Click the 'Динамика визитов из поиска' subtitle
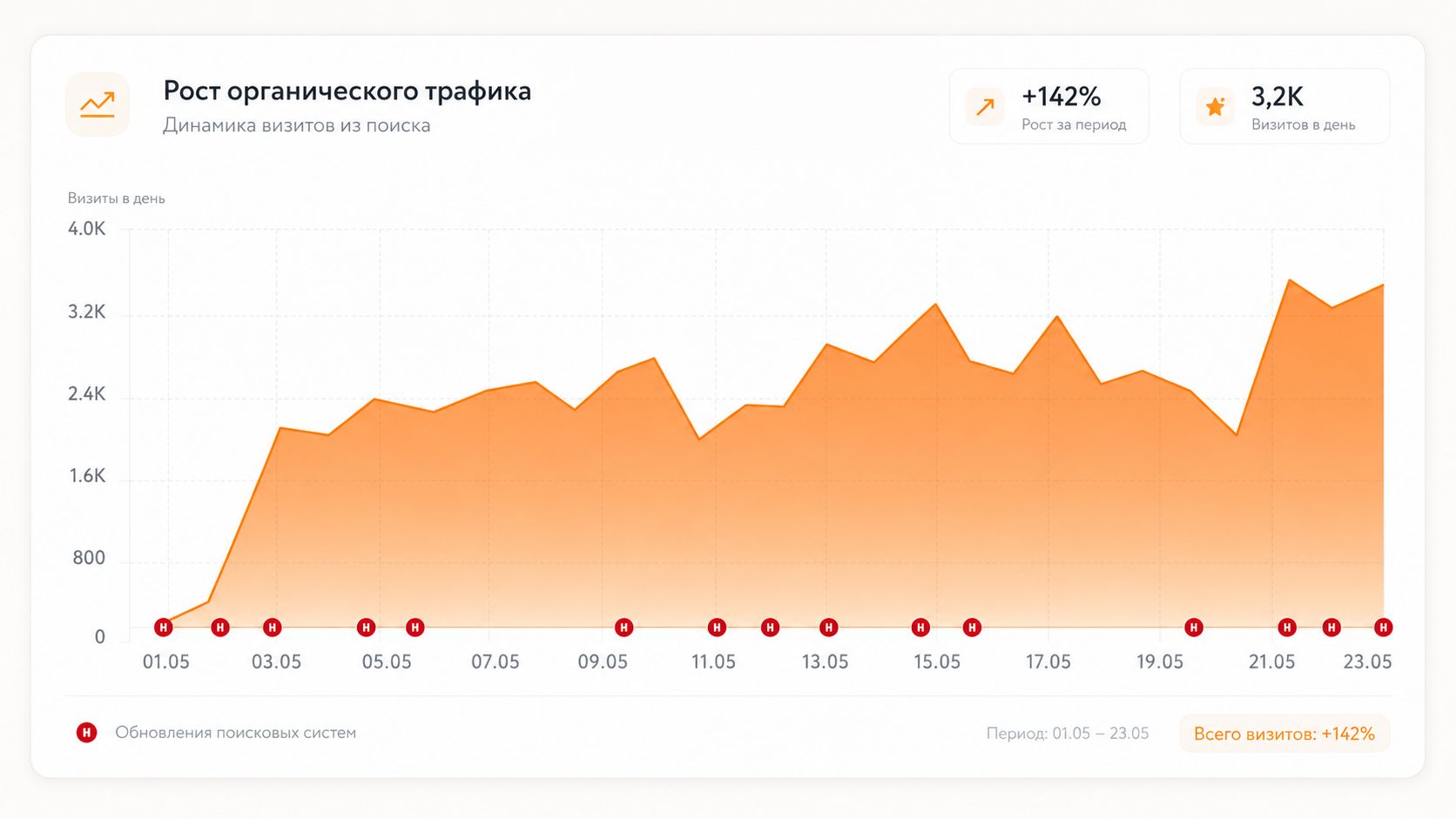Screen dimensions: 1456x819 click(297, 125)
